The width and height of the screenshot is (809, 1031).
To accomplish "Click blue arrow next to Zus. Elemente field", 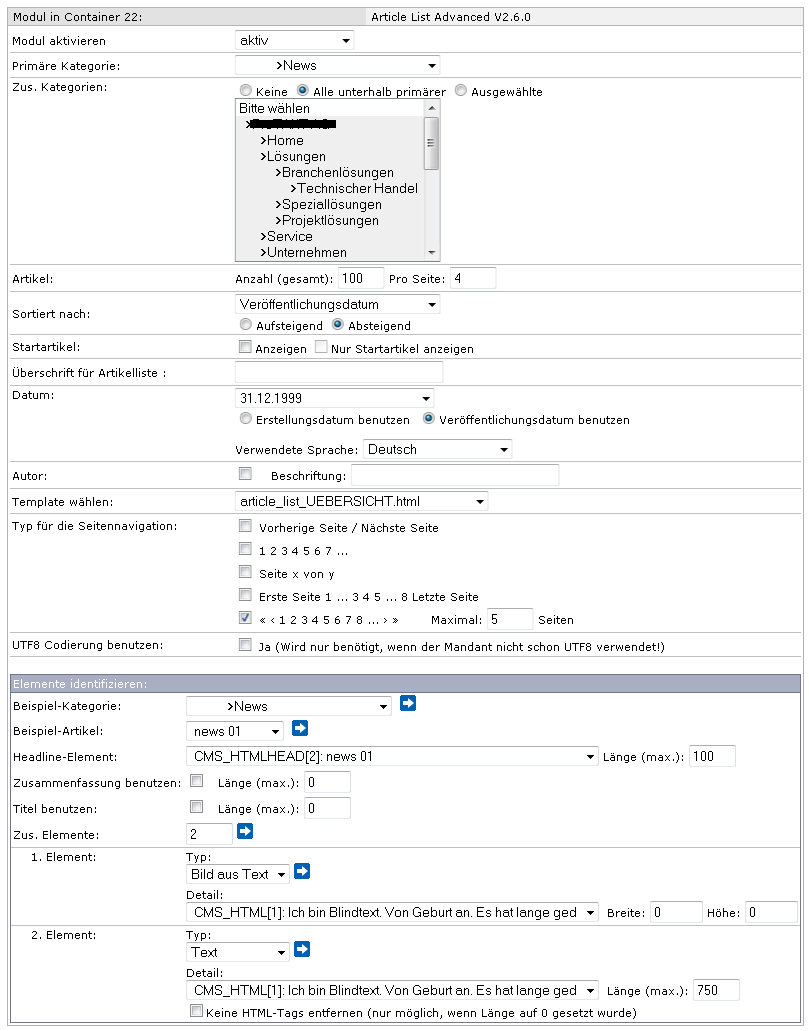I will (245, 831).
